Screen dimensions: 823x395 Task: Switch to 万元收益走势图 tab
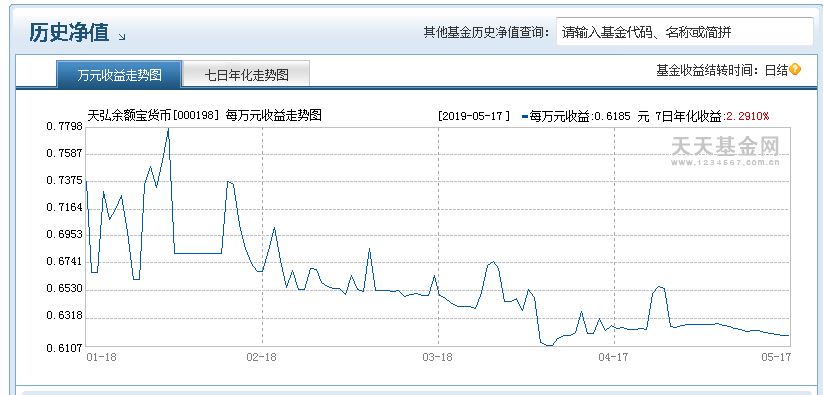(x=119, y=74)
